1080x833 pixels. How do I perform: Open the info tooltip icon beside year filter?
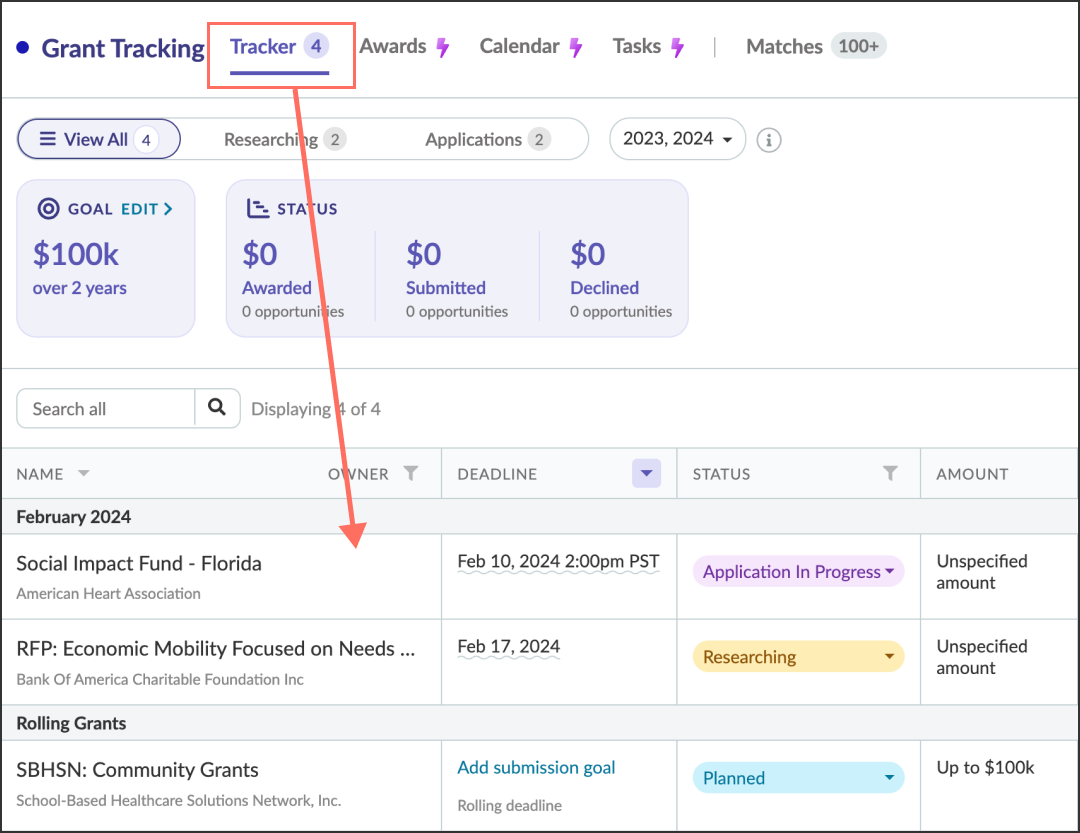(768, 139)
